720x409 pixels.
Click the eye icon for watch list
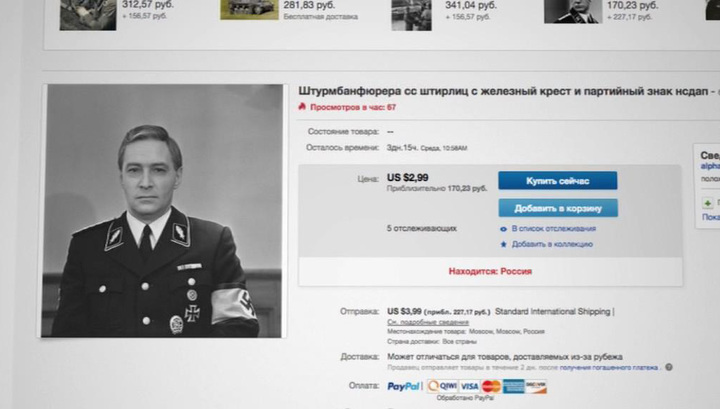click(503, 229)
